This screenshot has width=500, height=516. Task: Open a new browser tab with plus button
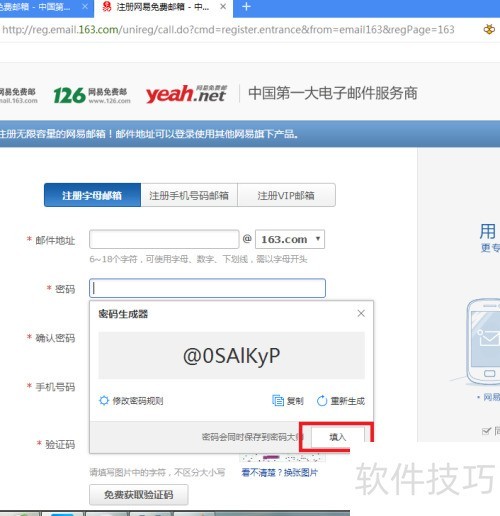[246, 7]
